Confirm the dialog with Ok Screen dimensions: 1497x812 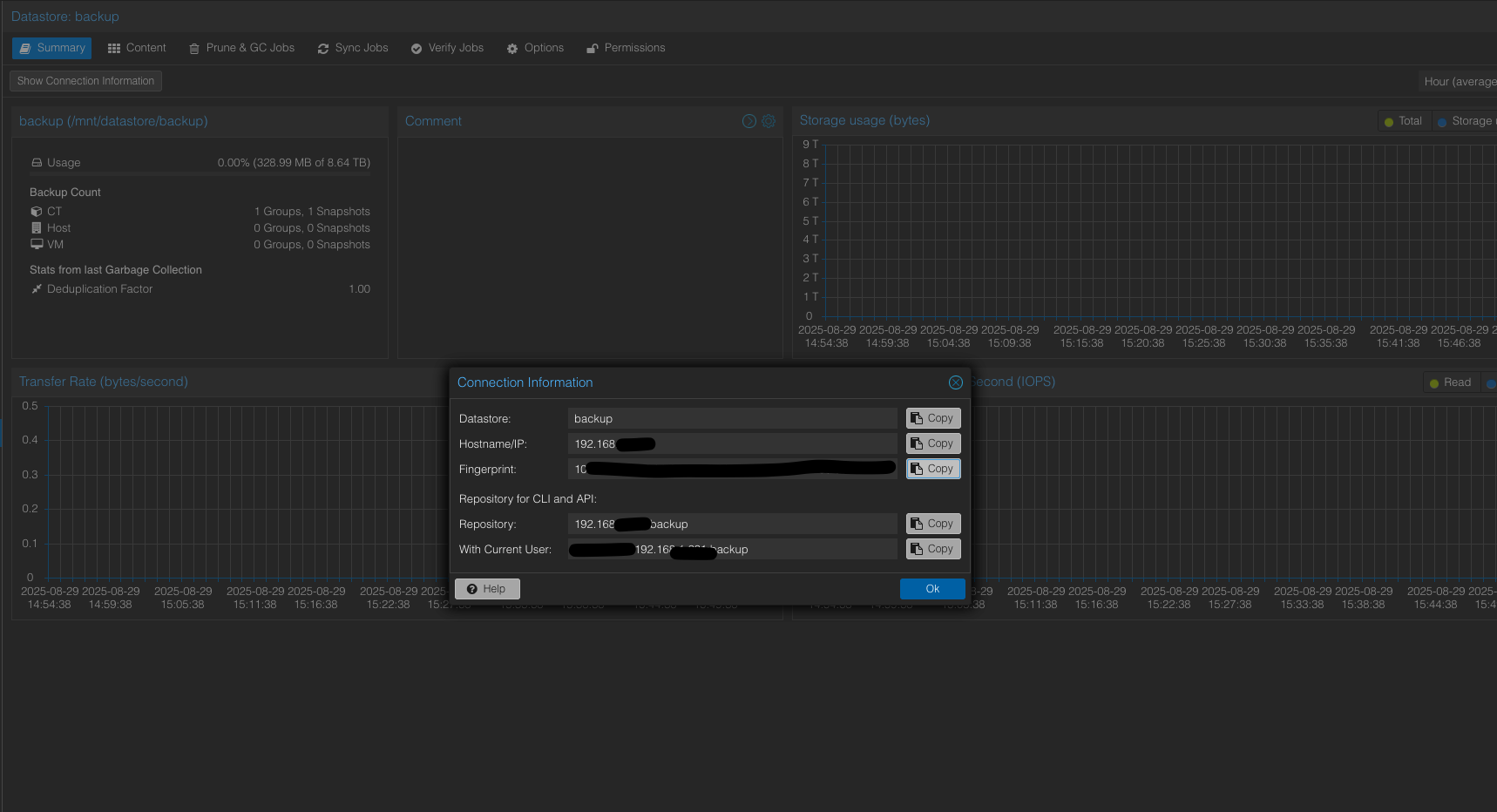coord(932,589)
